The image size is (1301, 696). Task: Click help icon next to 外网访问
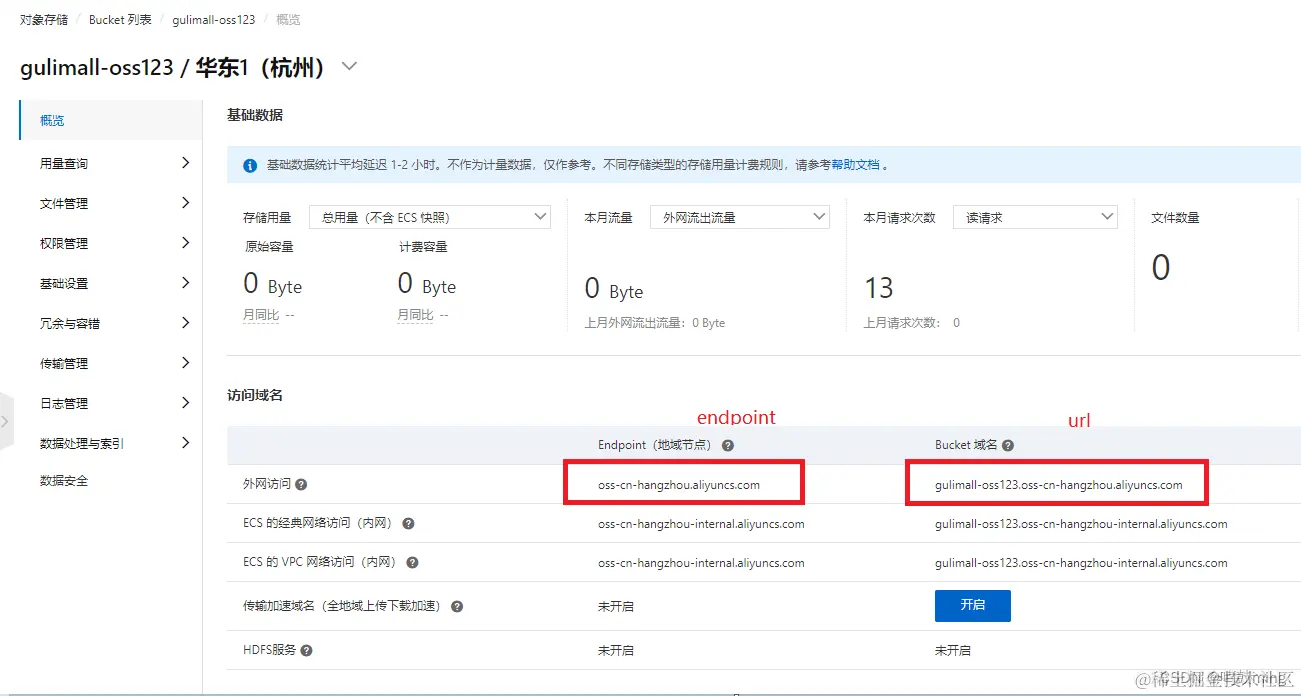pyautogui.click(x=301, y=484)
